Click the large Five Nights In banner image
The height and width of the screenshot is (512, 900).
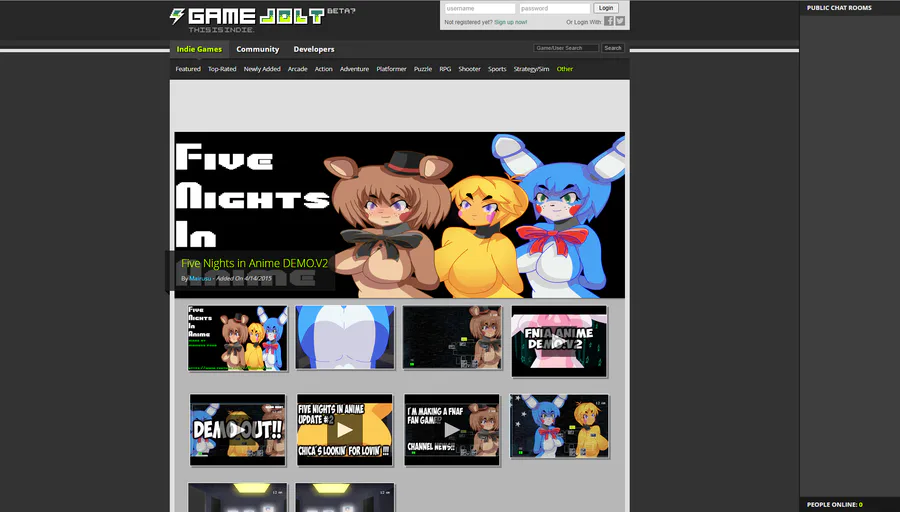coord(399,215)
